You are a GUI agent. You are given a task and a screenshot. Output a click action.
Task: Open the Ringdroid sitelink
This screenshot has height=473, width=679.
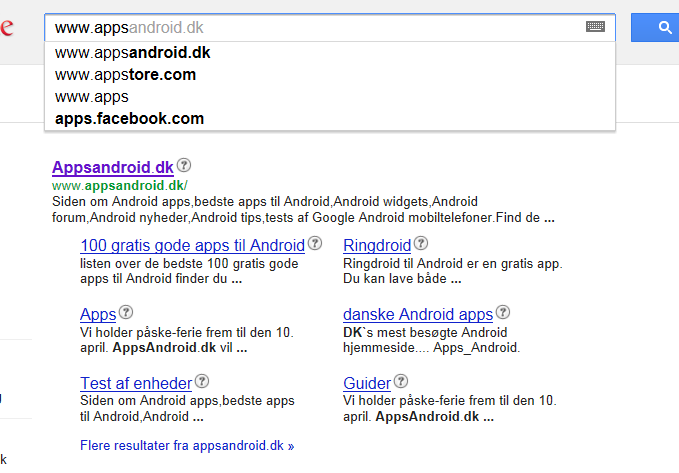point(377,245)
